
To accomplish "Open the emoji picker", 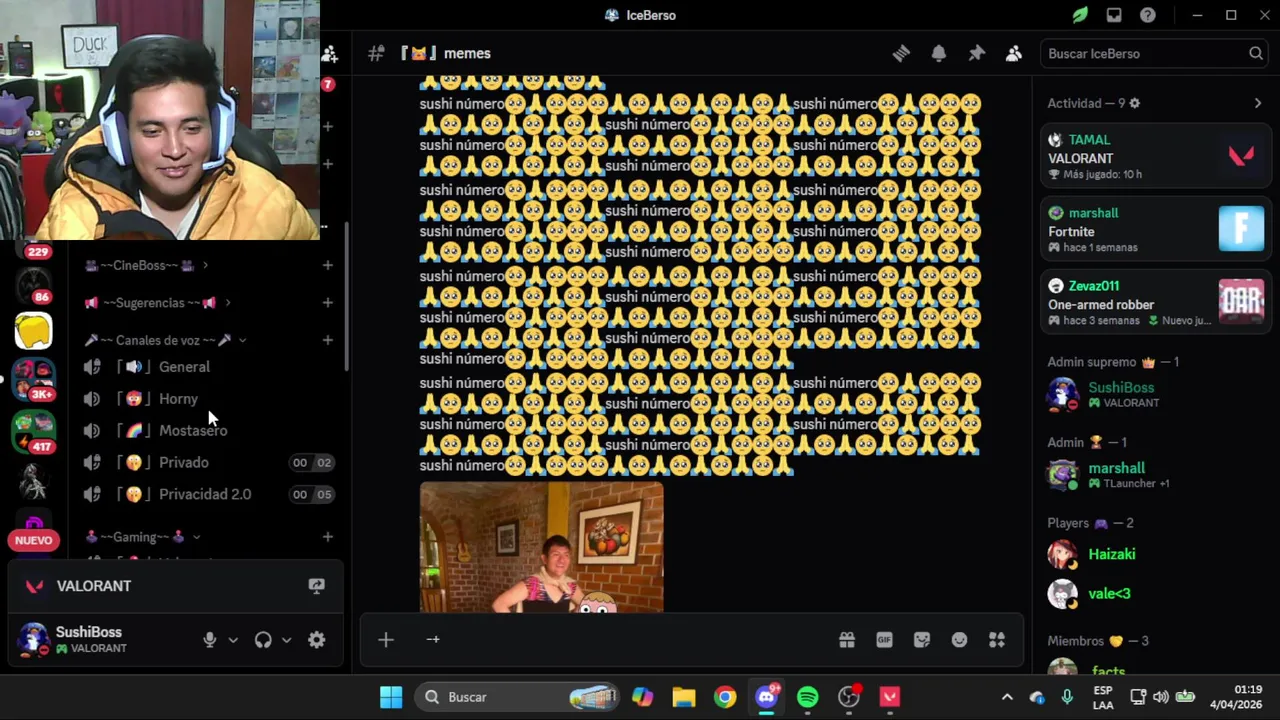I will click(x=960, y=640).
